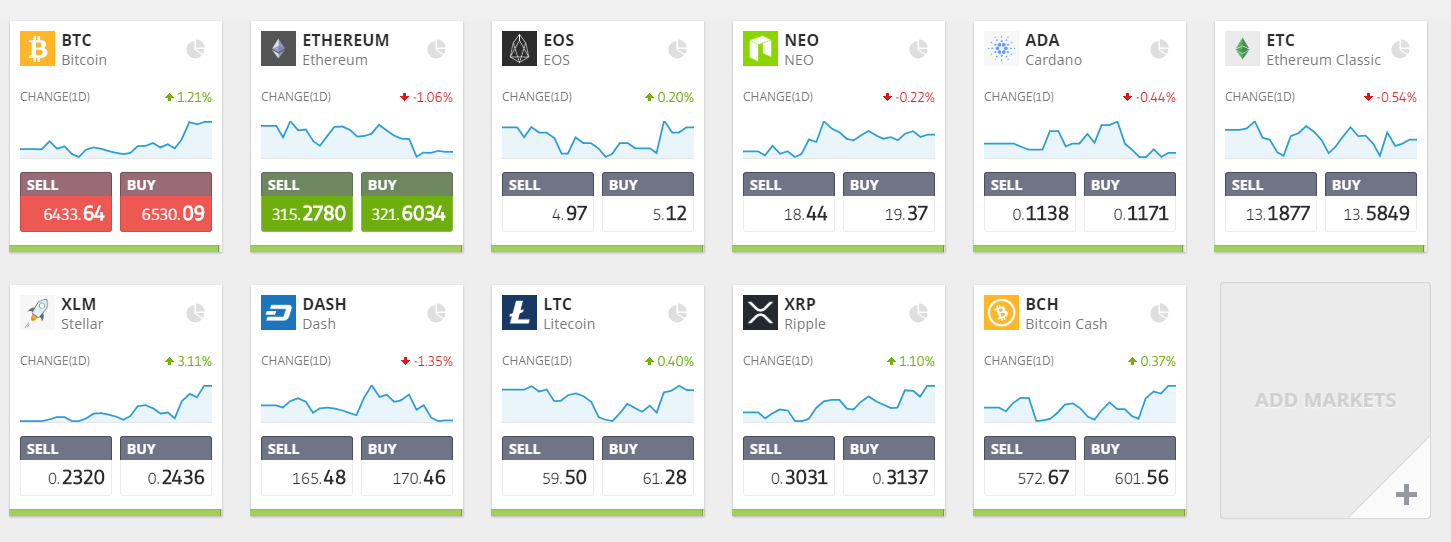Click the pie chart icon on EOS card

click(677, 49)
